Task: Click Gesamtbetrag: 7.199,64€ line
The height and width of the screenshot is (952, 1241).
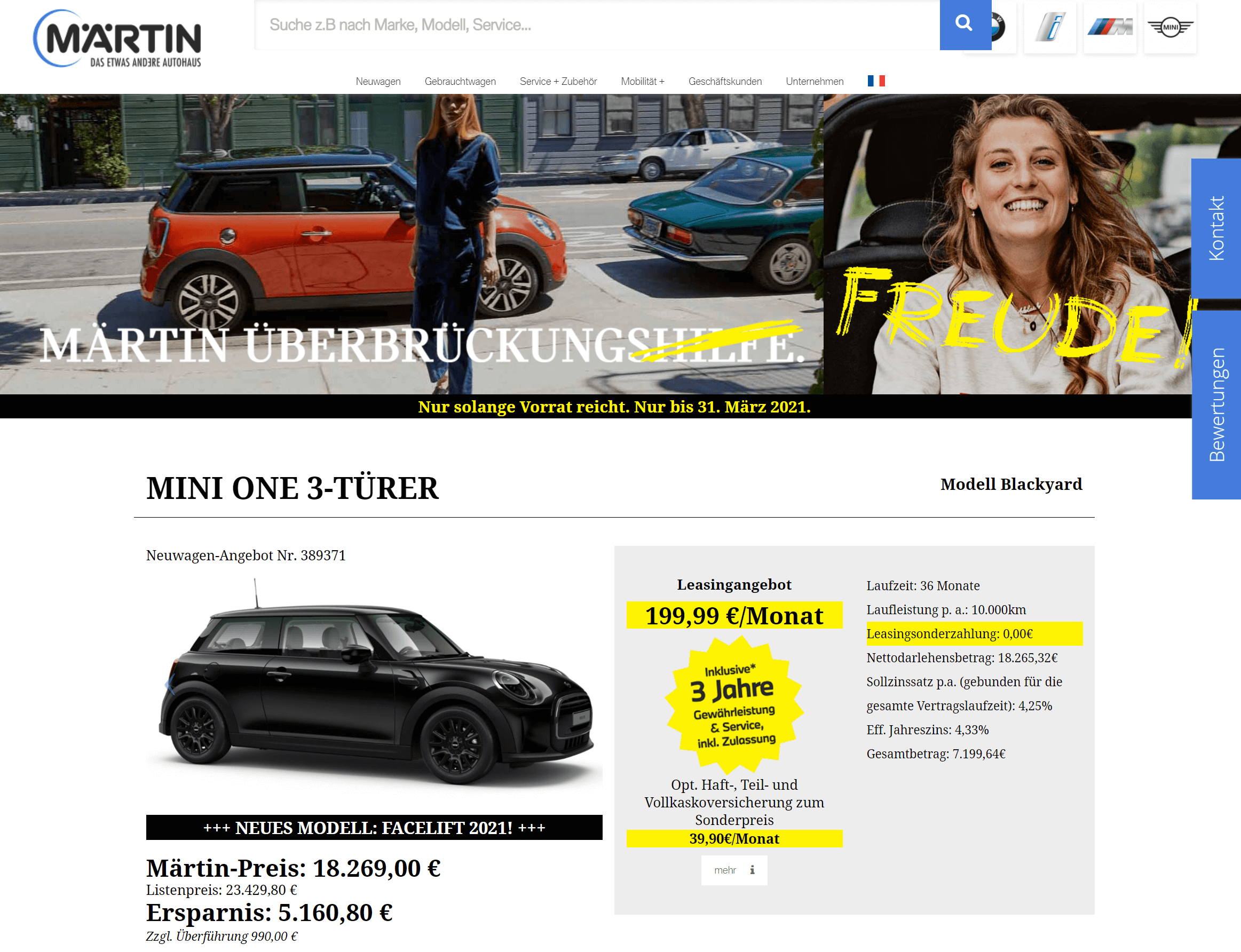Action: point(936,753)
